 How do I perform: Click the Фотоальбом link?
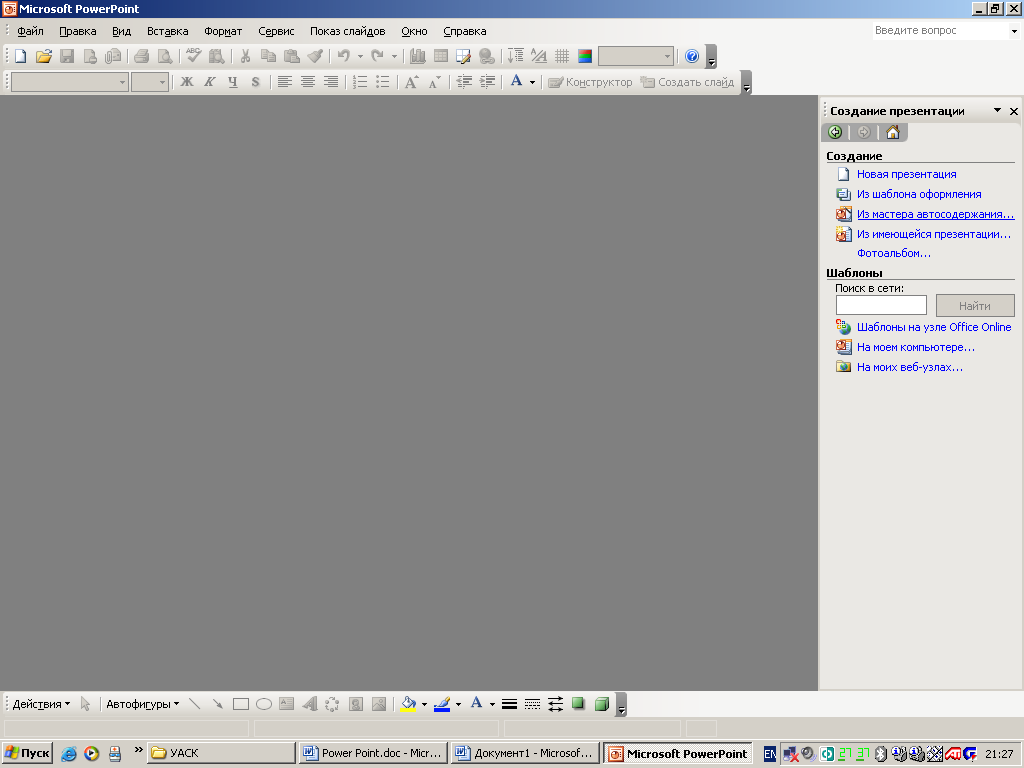pos(893,253)
